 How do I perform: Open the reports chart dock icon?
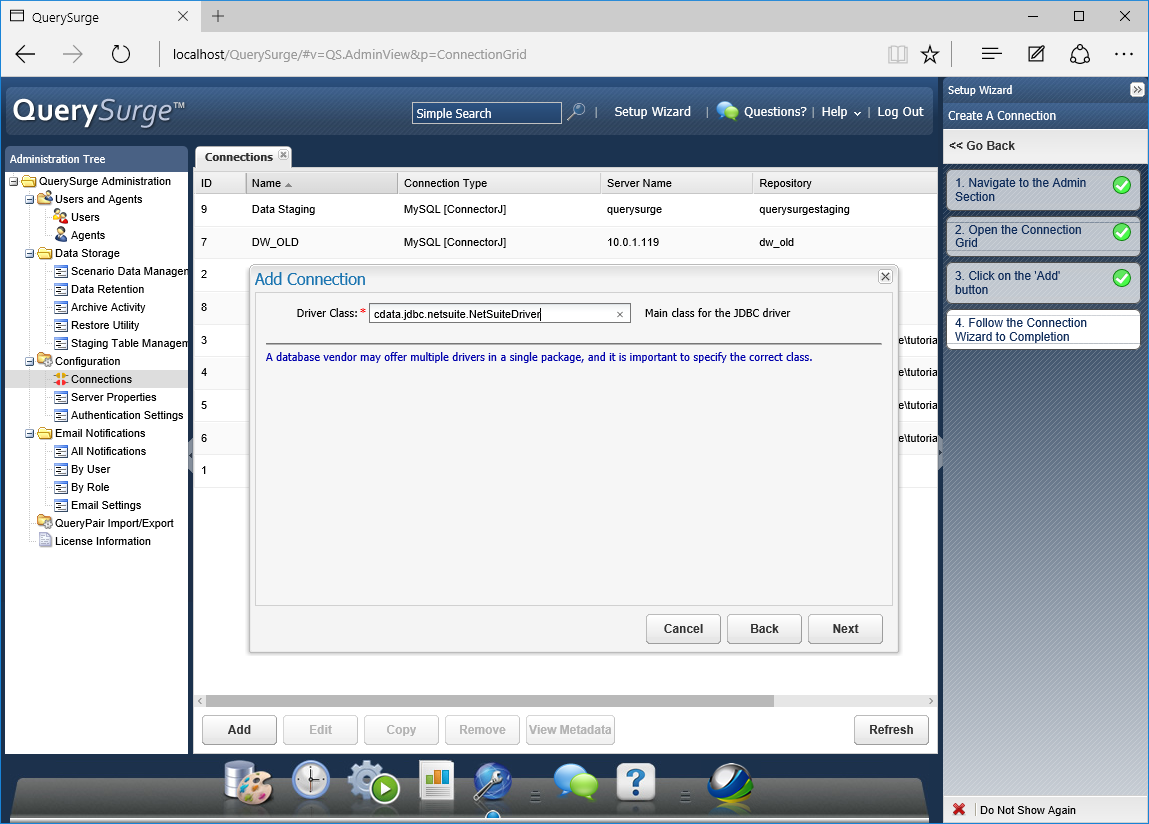(x=437, y=781)
